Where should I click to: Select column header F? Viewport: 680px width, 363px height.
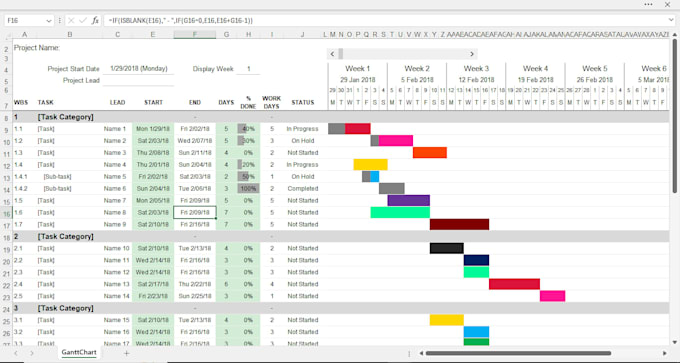pos(195,34)
